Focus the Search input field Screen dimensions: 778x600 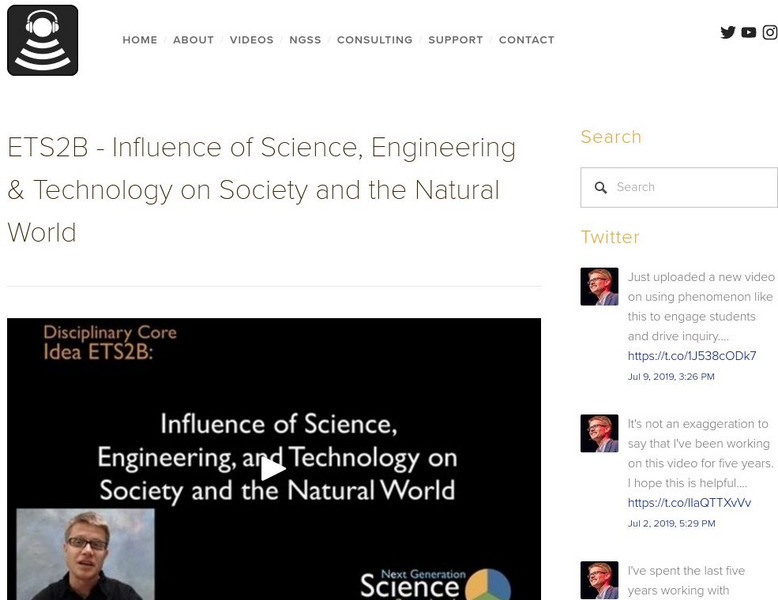(x=690, y=187)
